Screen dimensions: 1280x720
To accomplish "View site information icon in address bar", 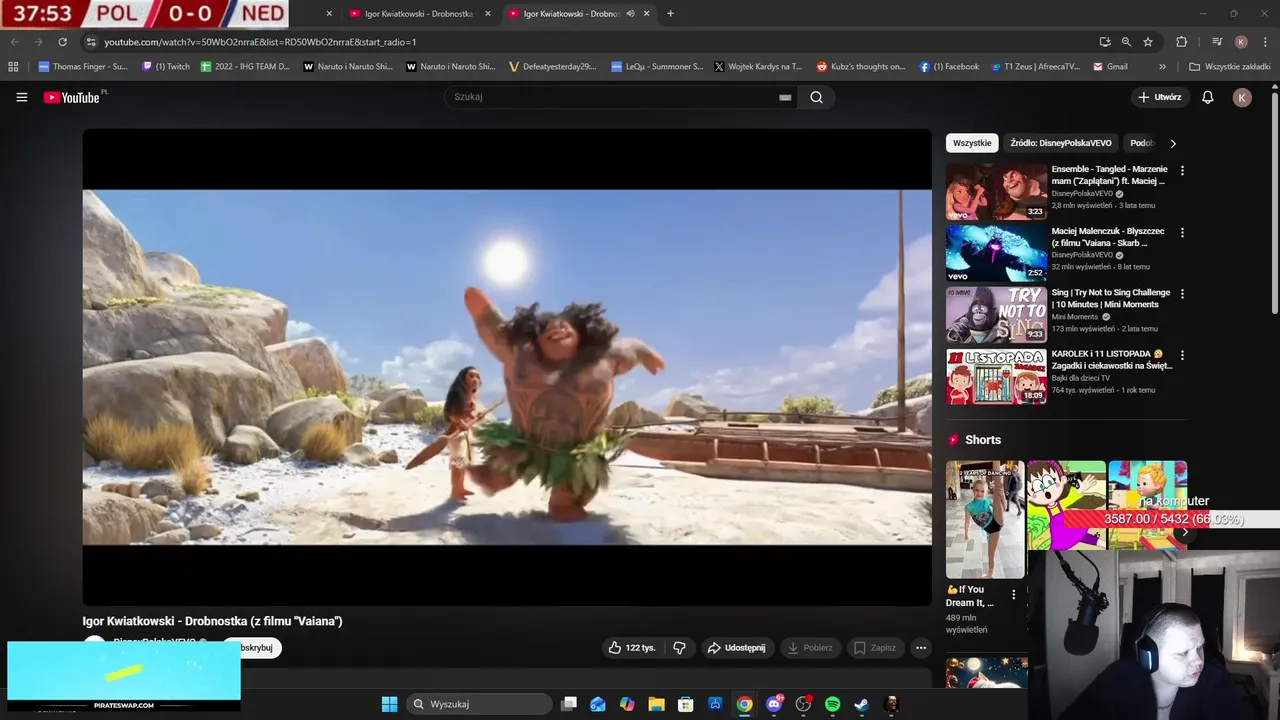I will point(91,42).
